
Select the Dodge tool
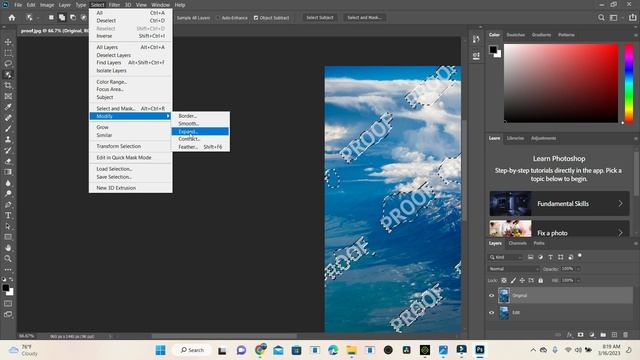pos(8,193)
